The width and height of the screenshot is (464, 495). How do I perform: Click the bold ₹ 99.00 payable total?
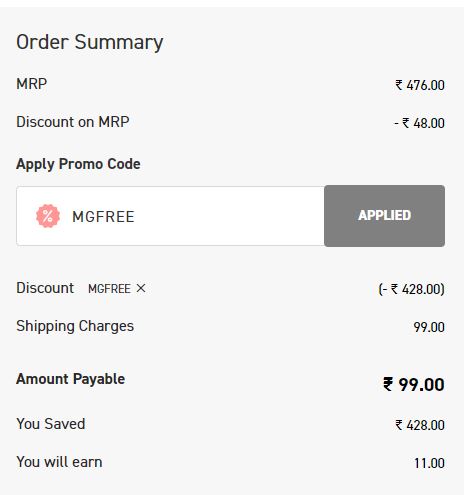coord(414,384)
